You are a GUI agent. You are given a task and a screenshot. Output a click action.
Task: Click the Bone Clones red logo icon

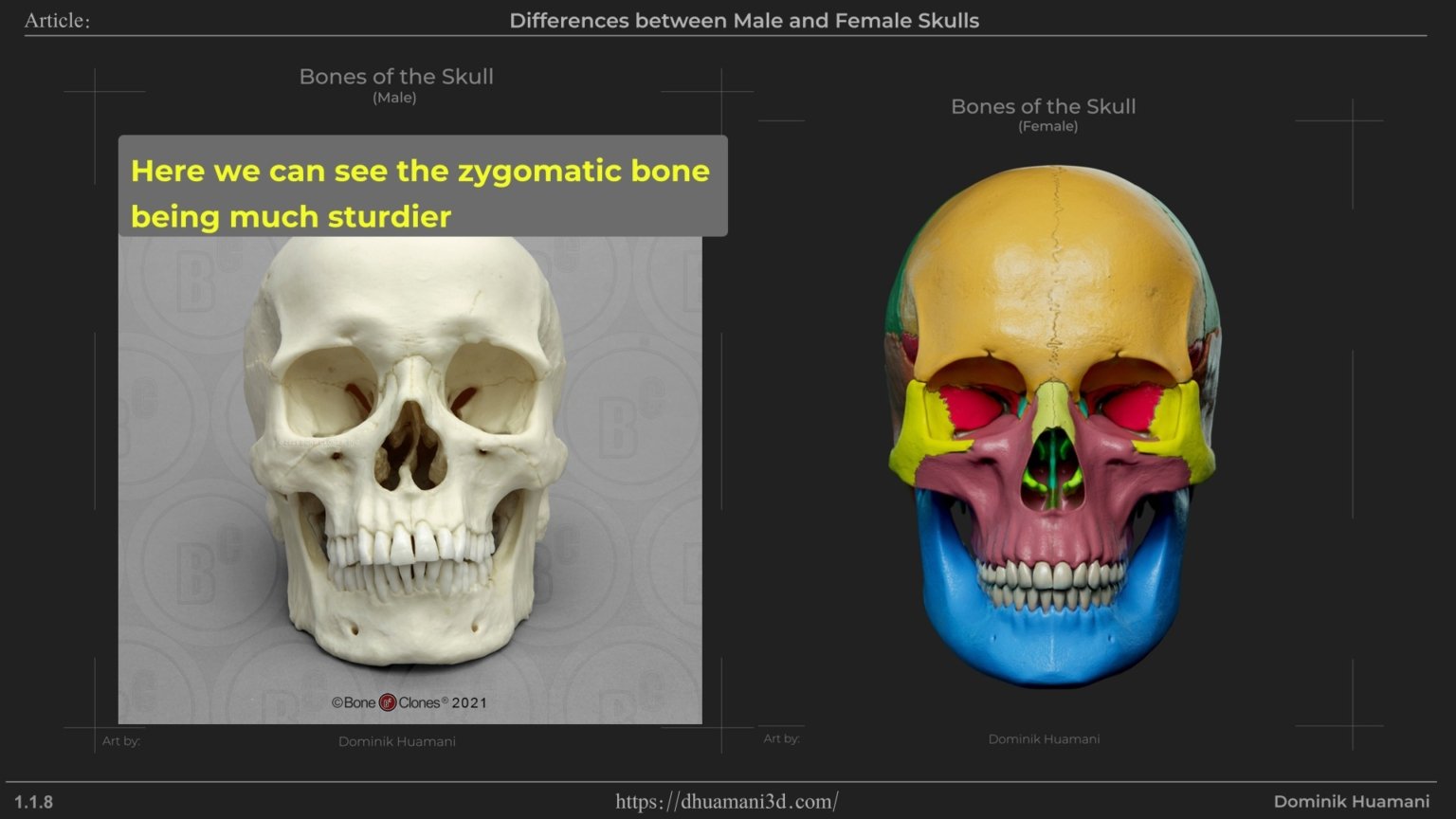click(388, 702)
